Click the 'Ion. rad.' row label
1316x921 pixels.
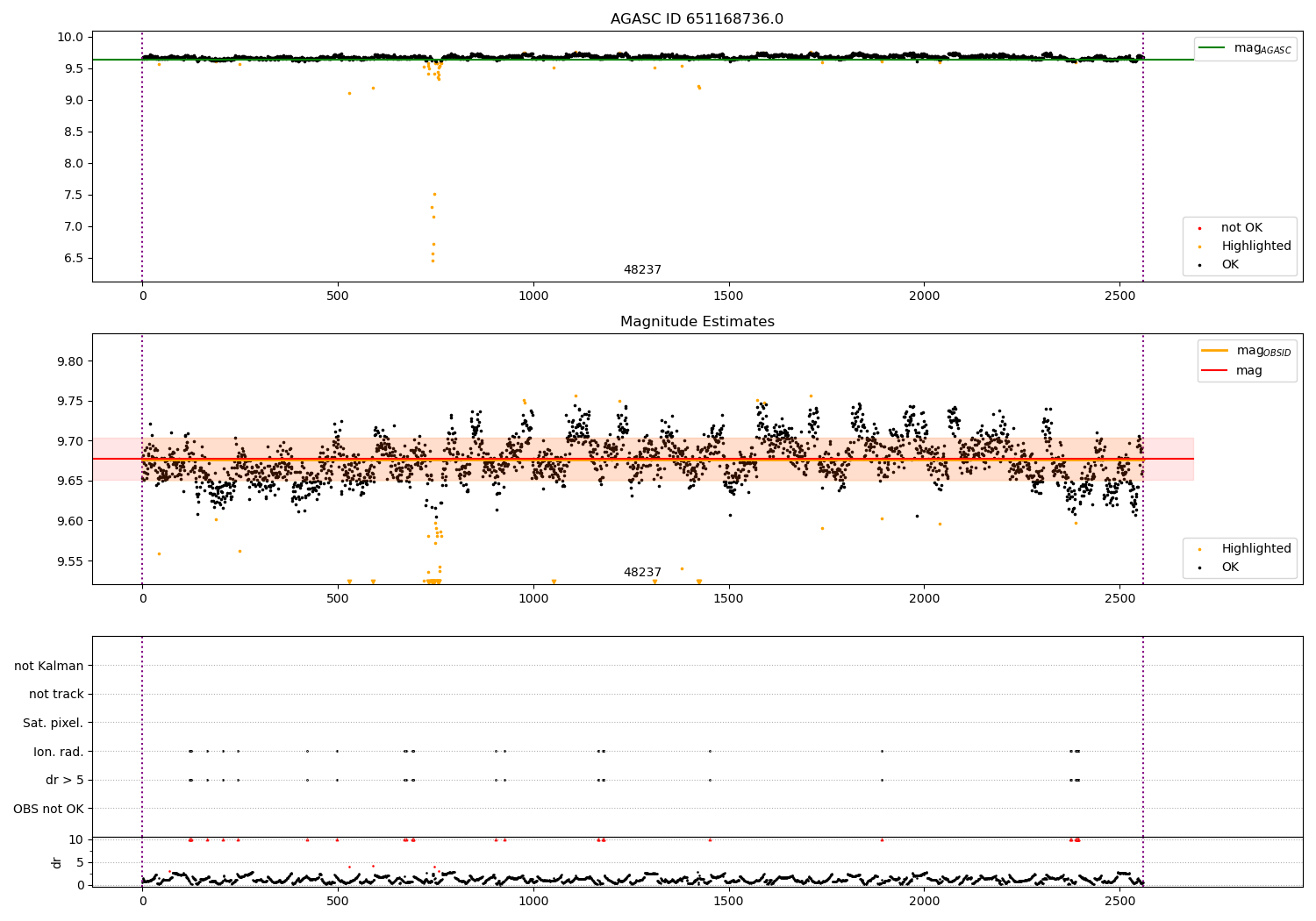click(59, 752)
